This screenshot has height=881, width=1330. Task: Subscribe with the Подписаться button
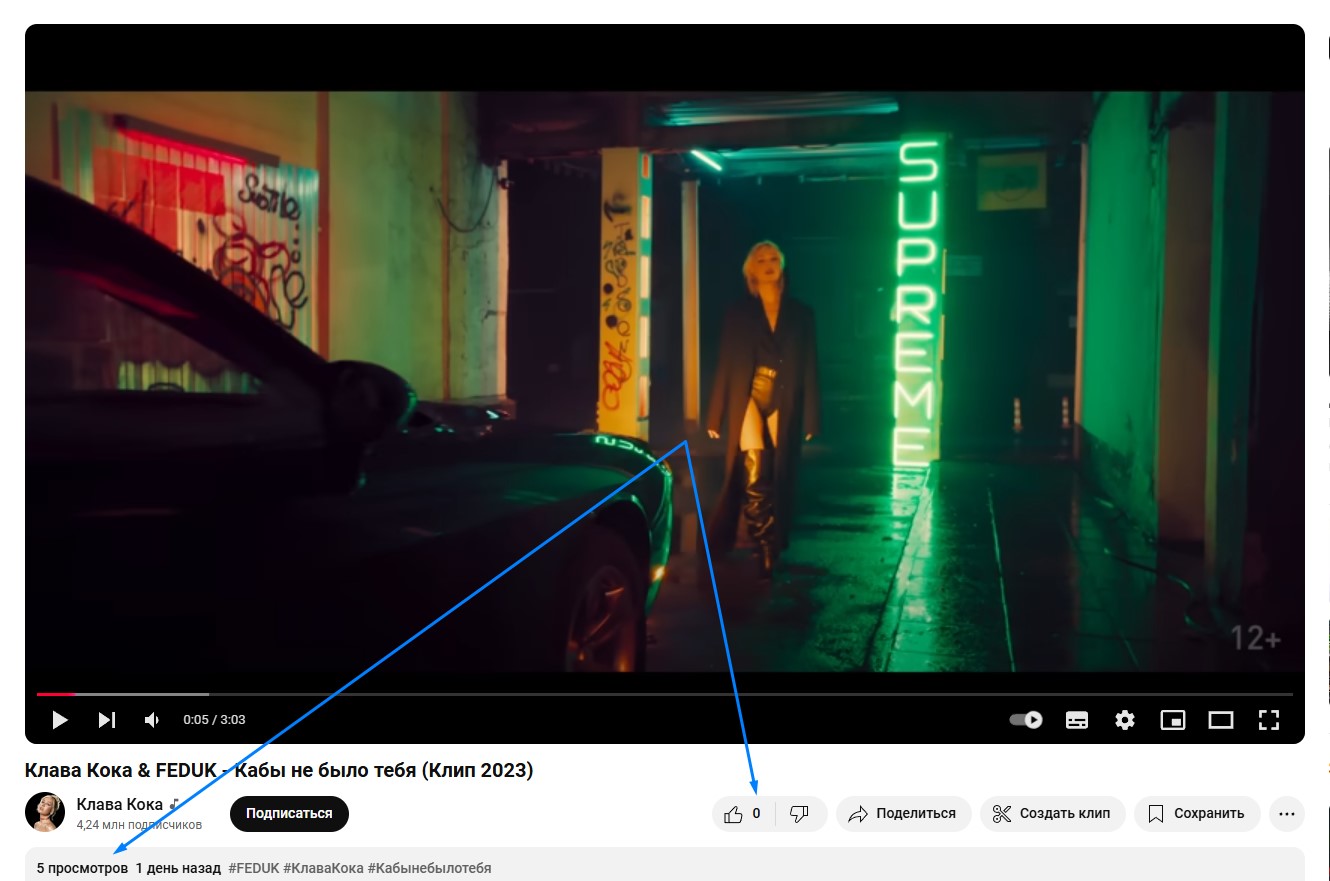tap(289, 814)
